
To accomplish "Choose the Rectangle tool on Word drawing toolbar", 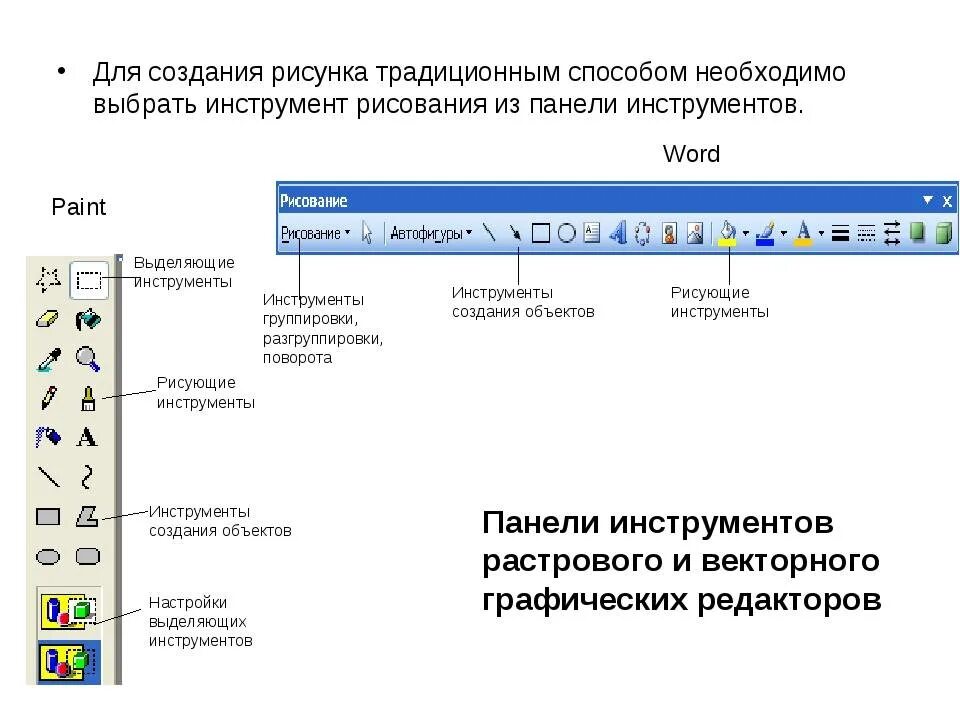I will pos(541,233).
